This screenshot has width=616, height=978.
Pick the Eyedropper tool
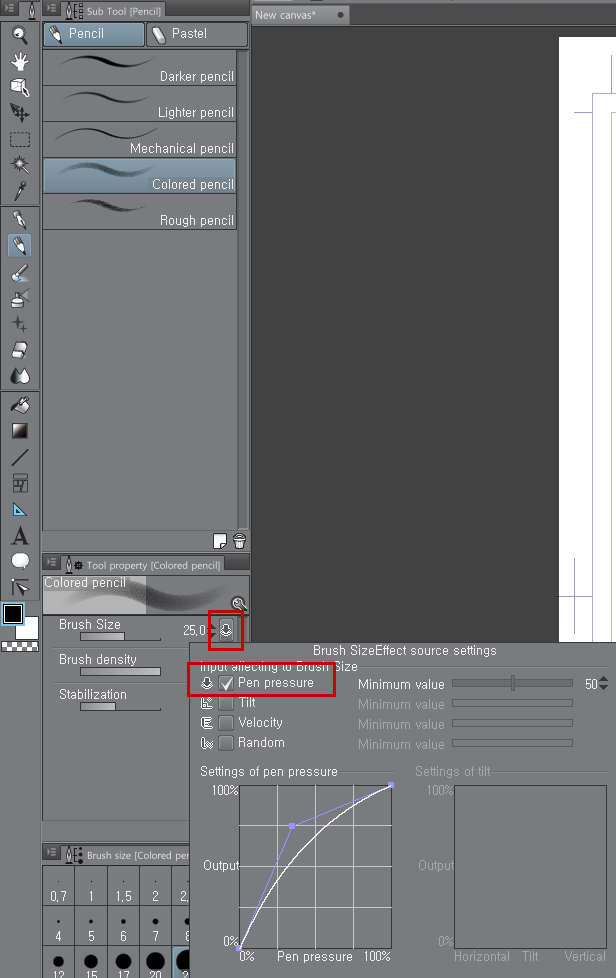(x=19, y=190)
